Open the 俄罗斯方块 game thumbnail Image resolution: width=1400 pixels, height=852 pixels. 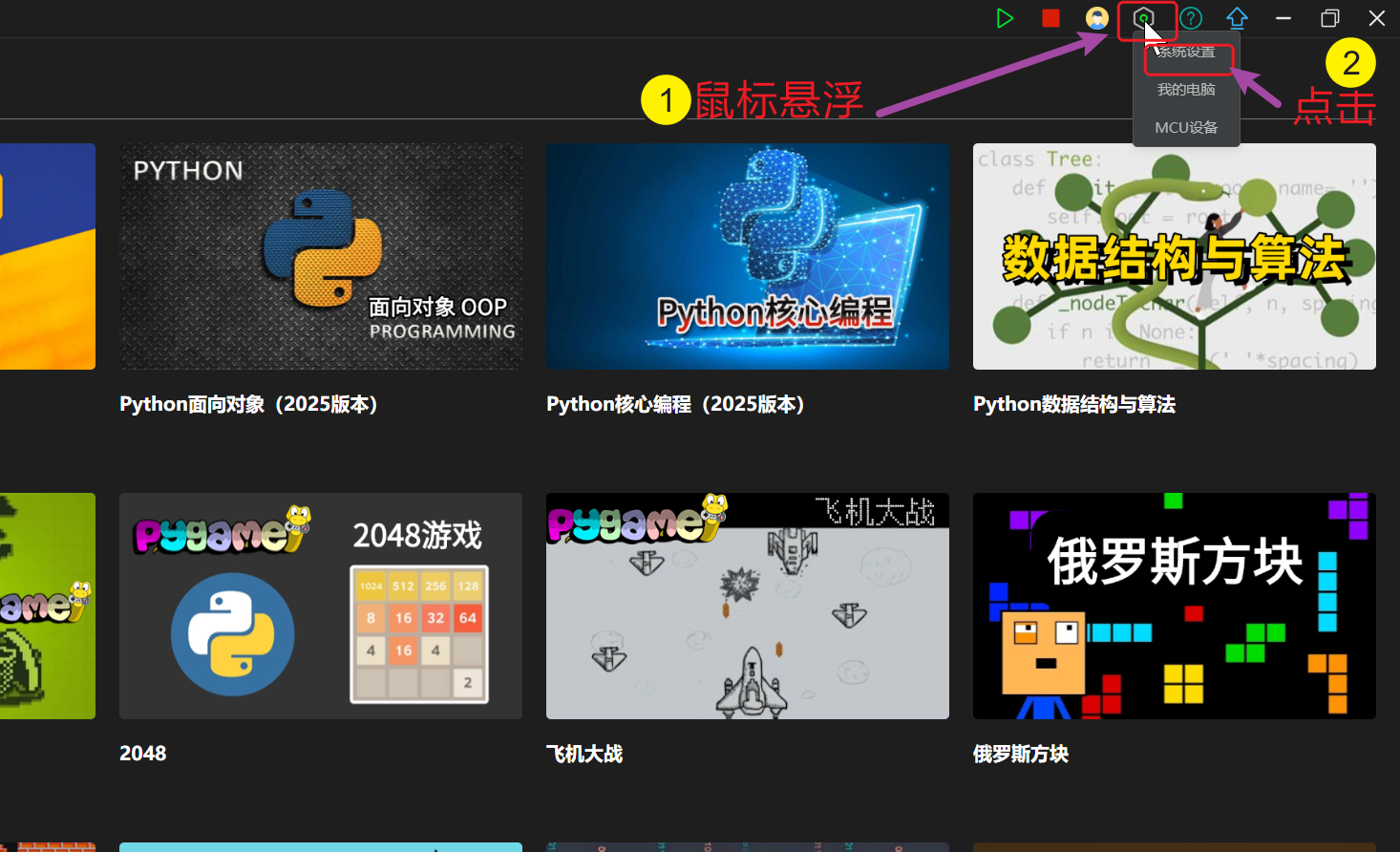pos(1175,606)
